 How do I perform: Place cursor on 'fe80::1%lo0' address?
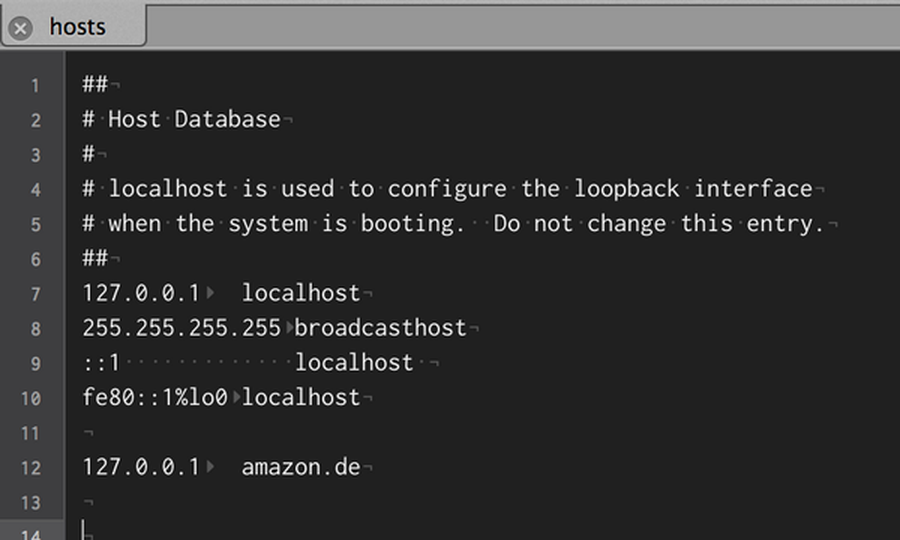click(x=155, y=398)
